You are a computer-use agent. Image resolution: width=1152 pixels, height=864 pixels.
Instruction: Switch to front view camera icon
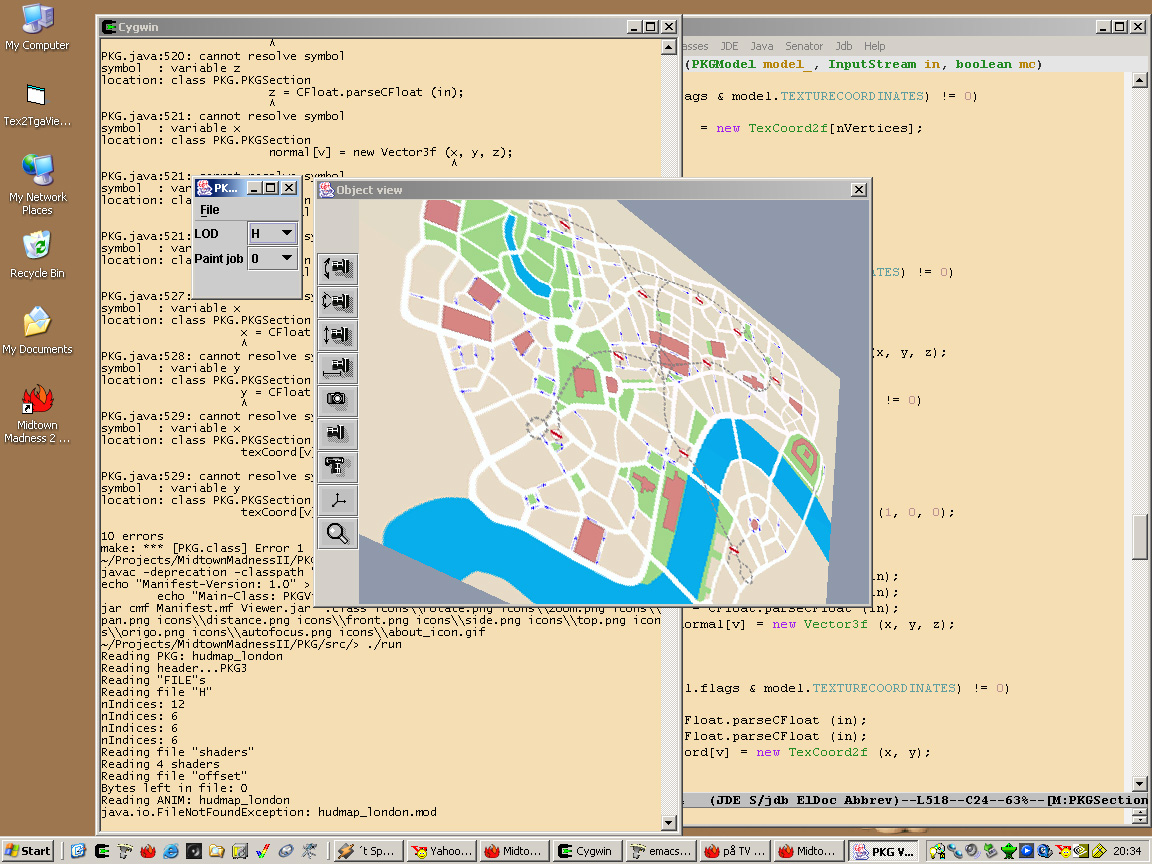click(338, 401)
